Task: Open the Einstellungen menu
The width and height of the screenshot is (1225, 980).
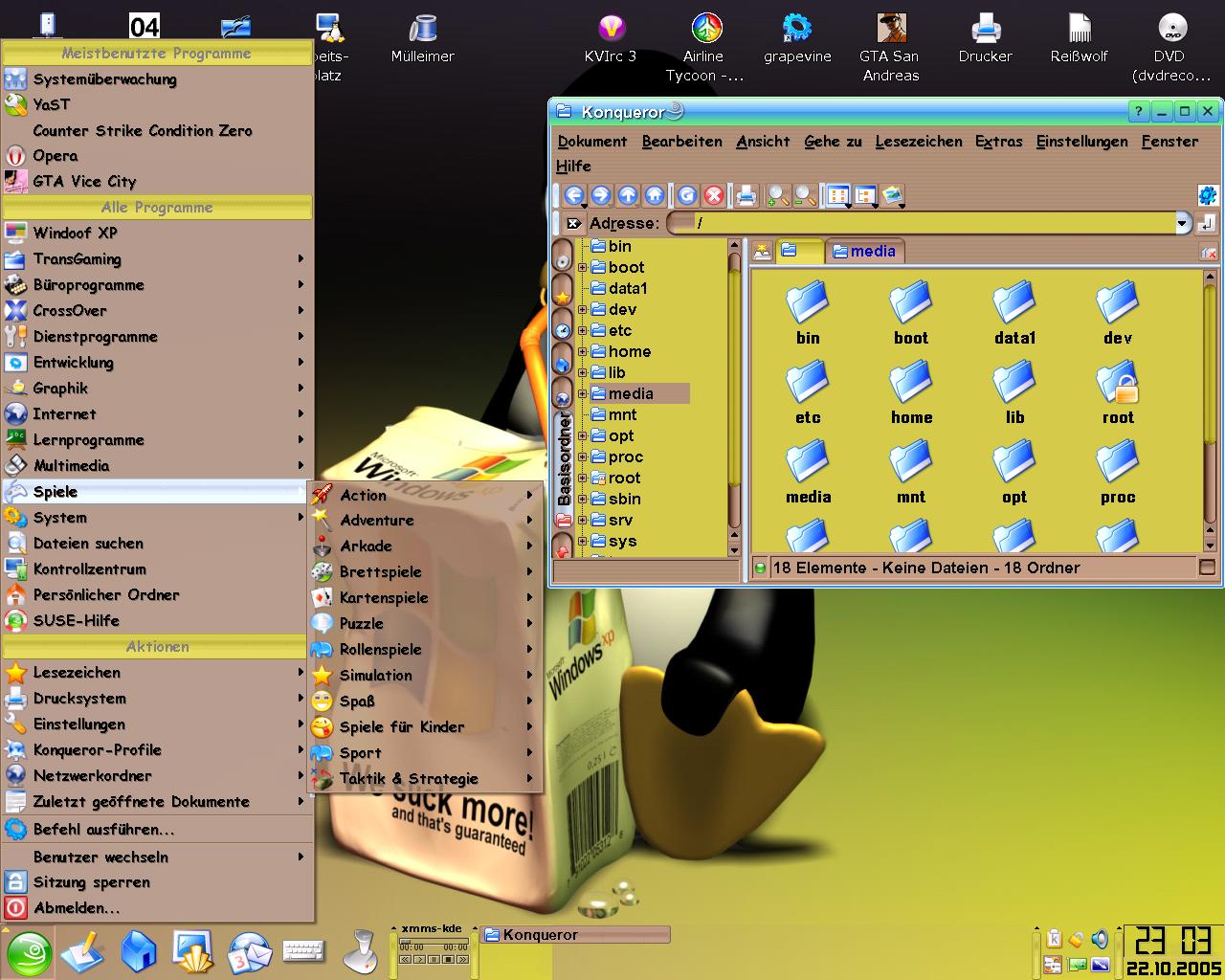Action: tap(1082, 142)
